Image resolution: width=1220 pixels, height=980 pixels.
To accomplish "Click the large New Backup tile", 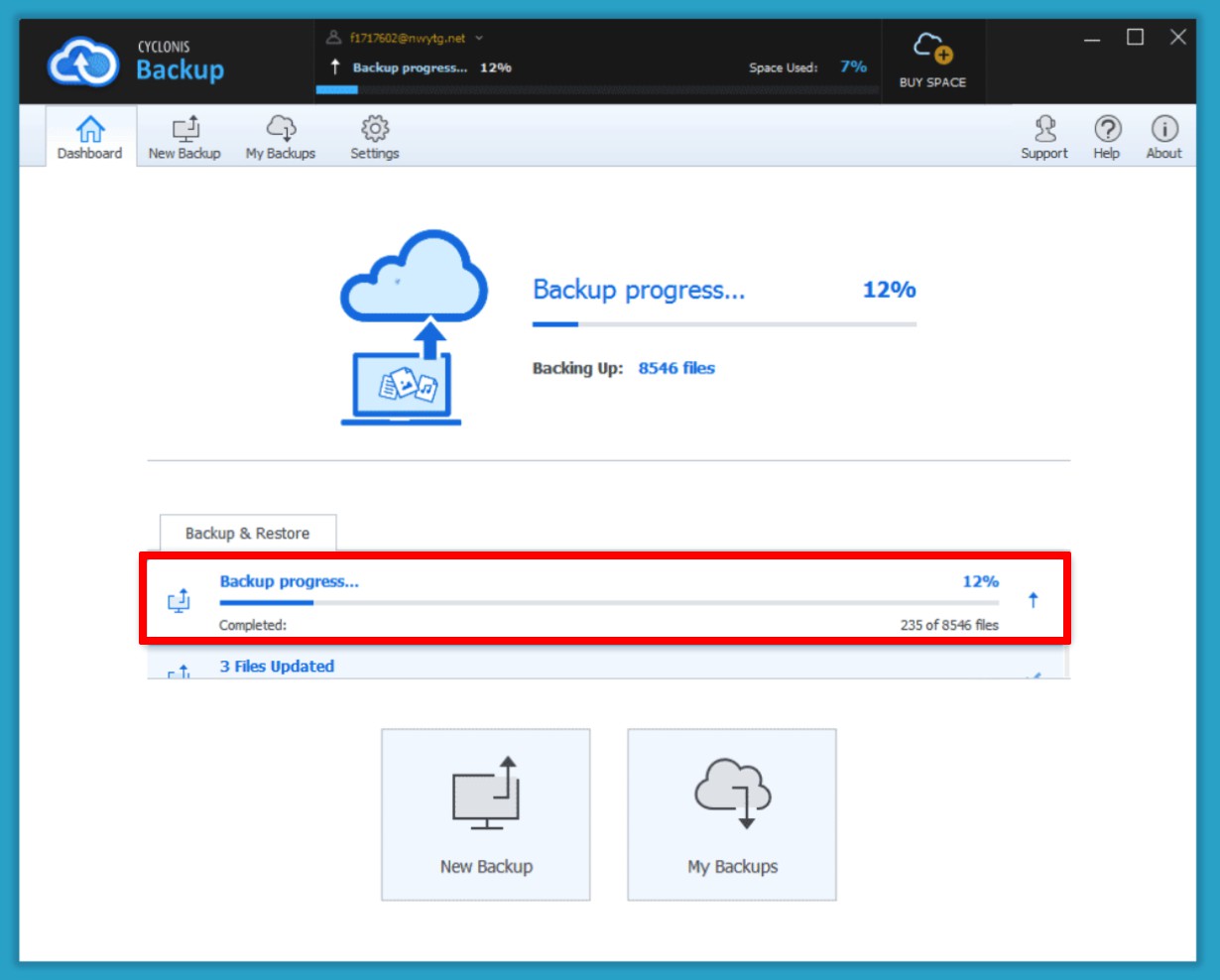I will click(486, 814).
